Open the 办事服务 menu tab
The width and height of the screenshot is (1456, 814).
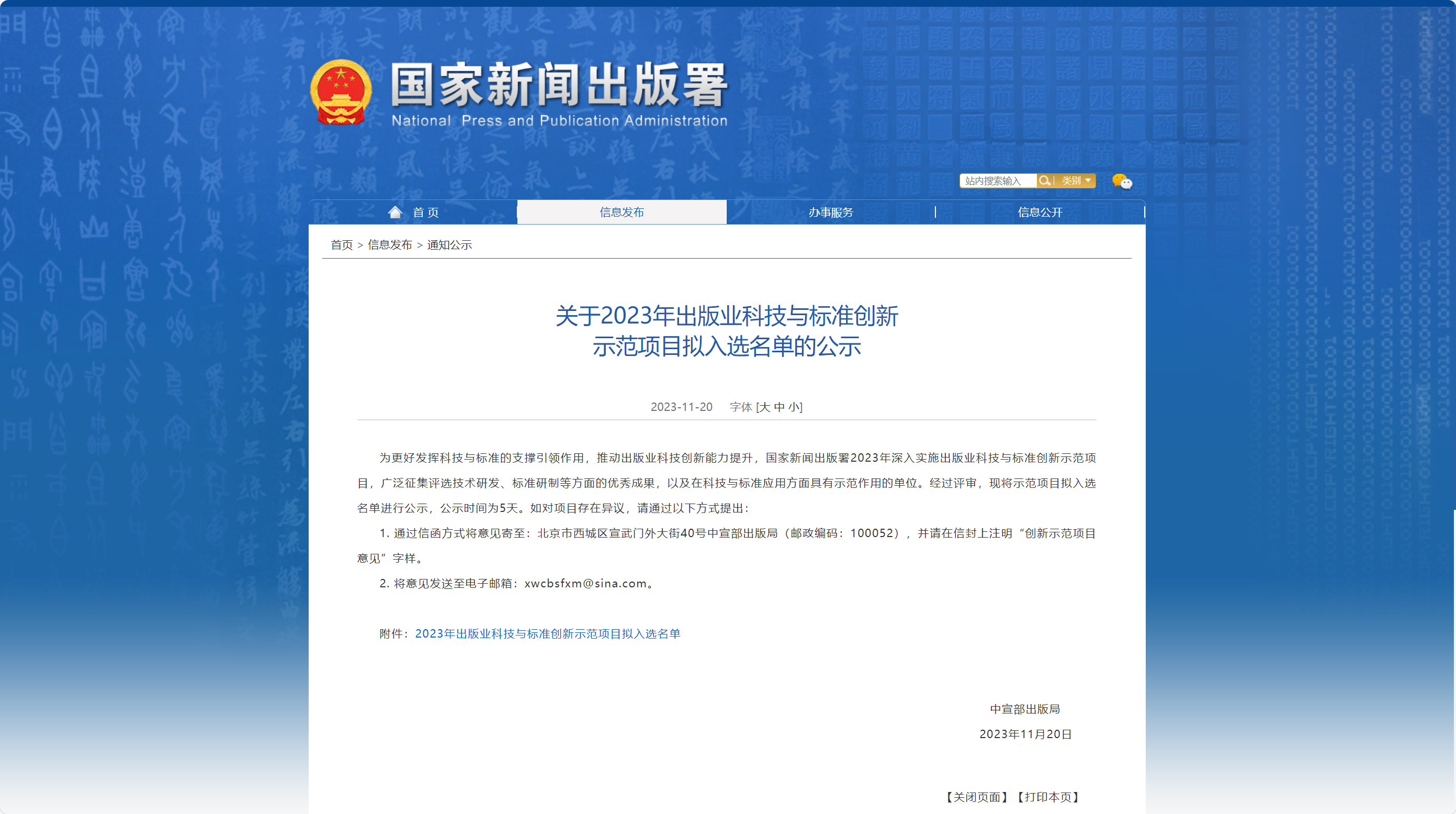tap(830, 212)
